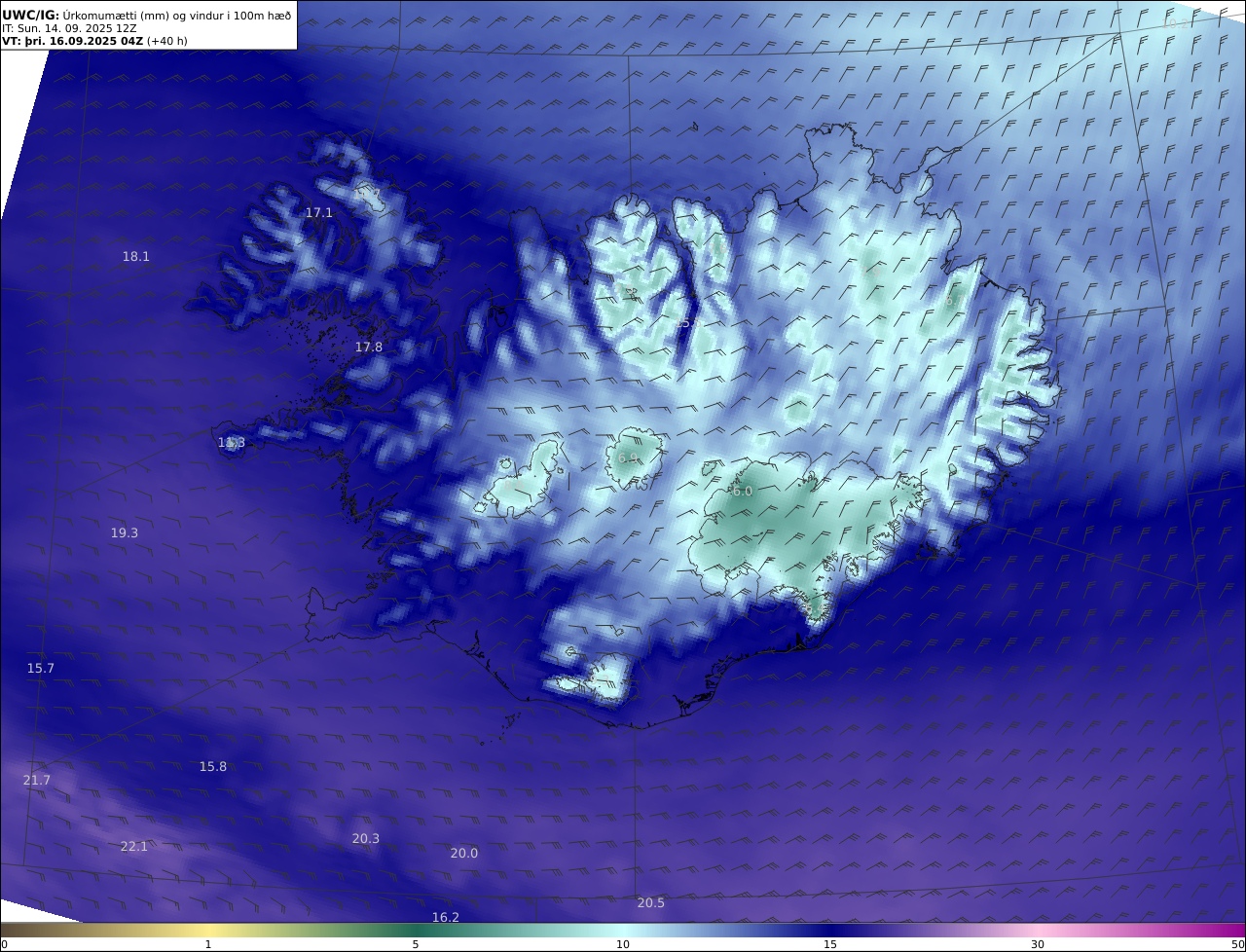Click the 15.7 value on the map
Screen dimensions: 1246x952
click(41, 668)
